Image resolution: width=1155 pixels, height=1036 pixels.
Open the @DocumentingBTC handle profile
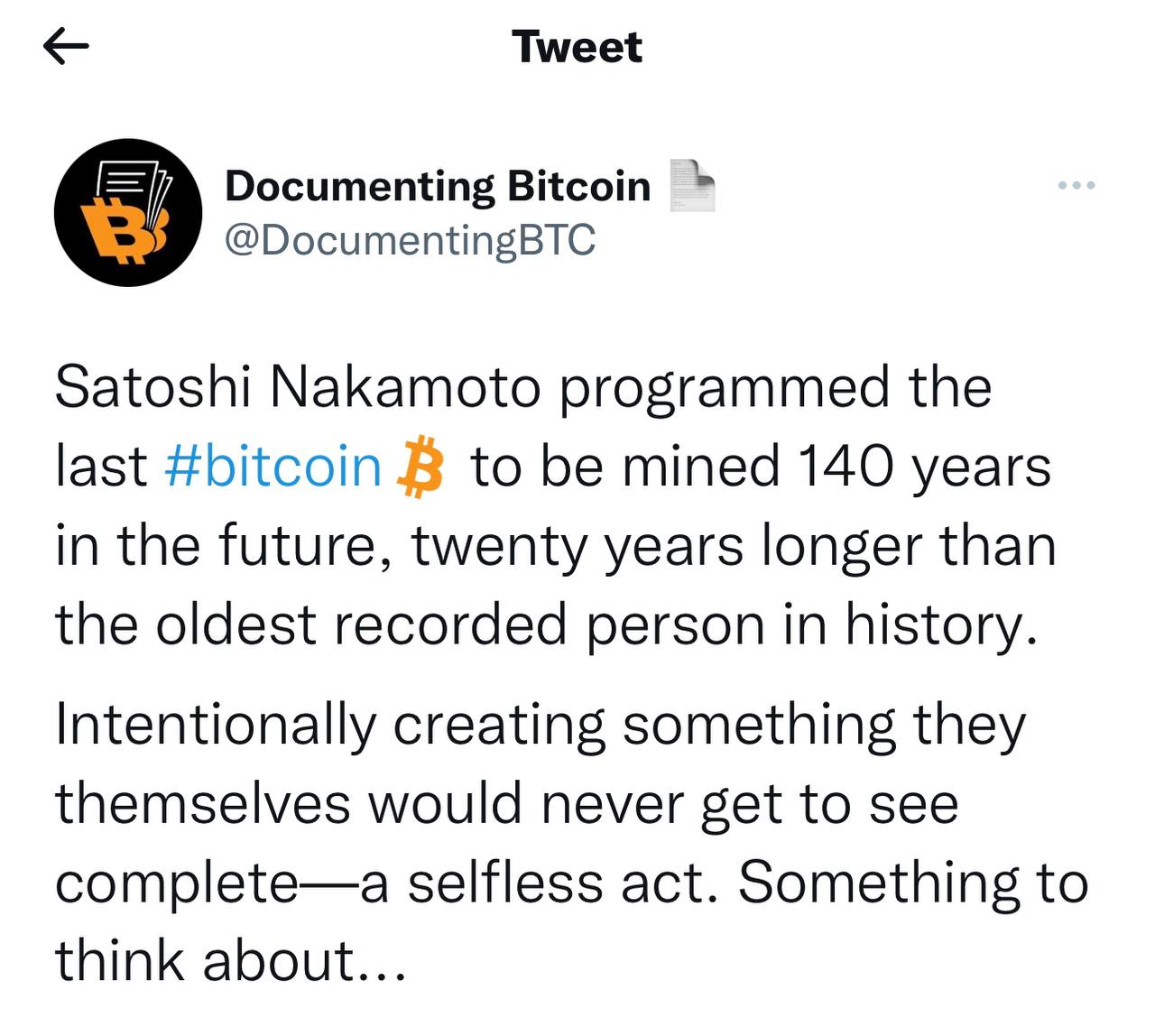410,240
